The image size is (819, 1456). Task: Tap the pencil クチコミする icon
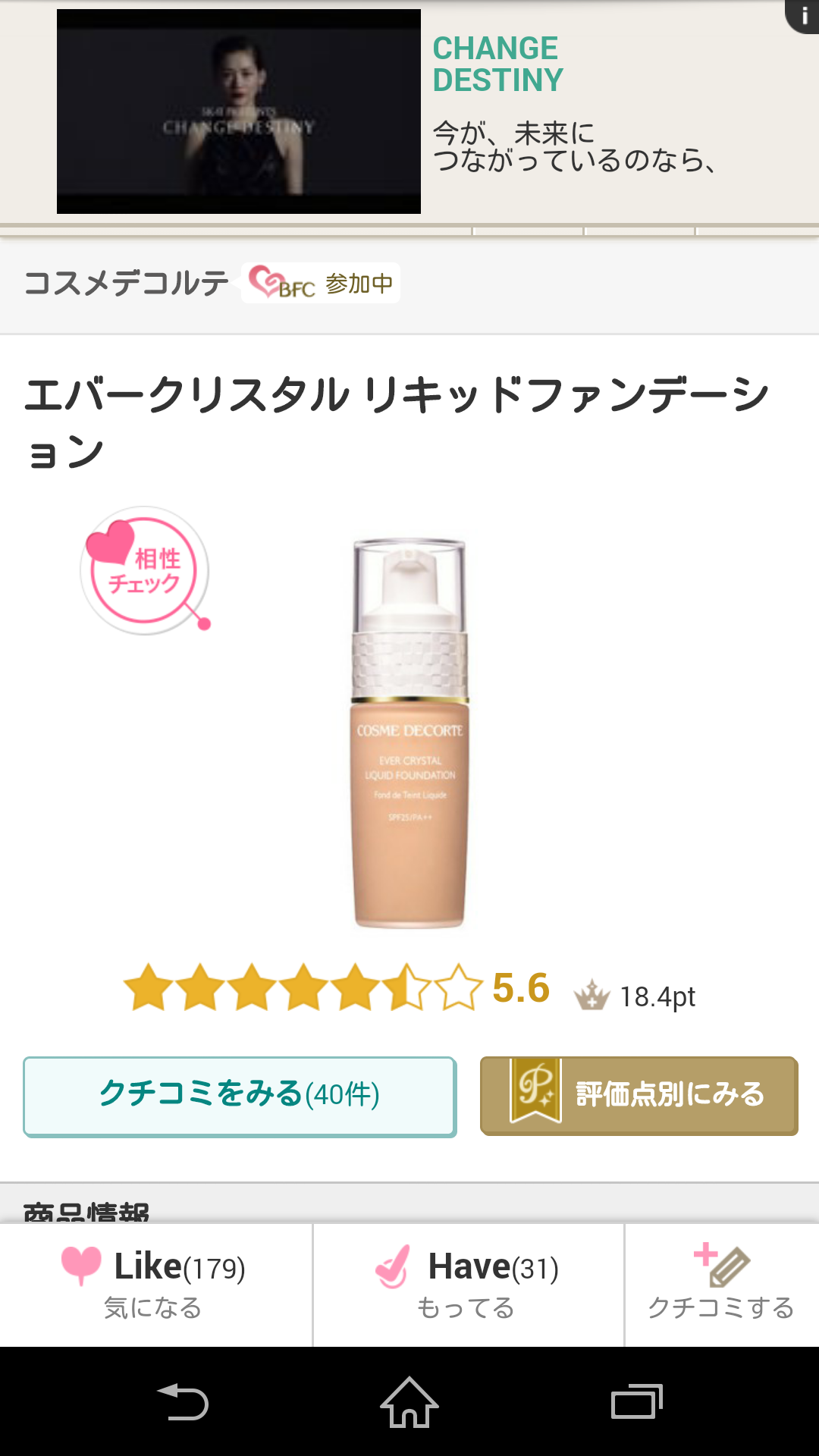722,1265
